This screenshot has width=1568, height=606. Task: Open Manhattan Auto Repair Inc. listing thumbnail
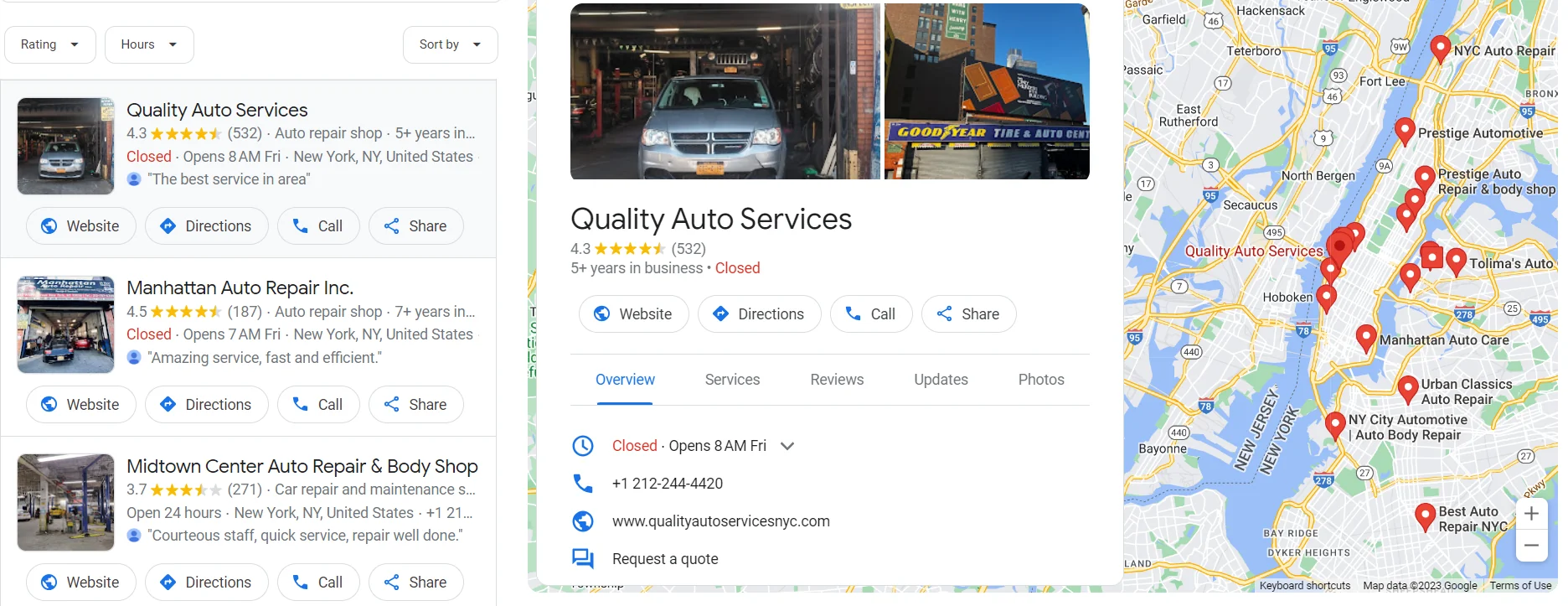coord(66,325)
